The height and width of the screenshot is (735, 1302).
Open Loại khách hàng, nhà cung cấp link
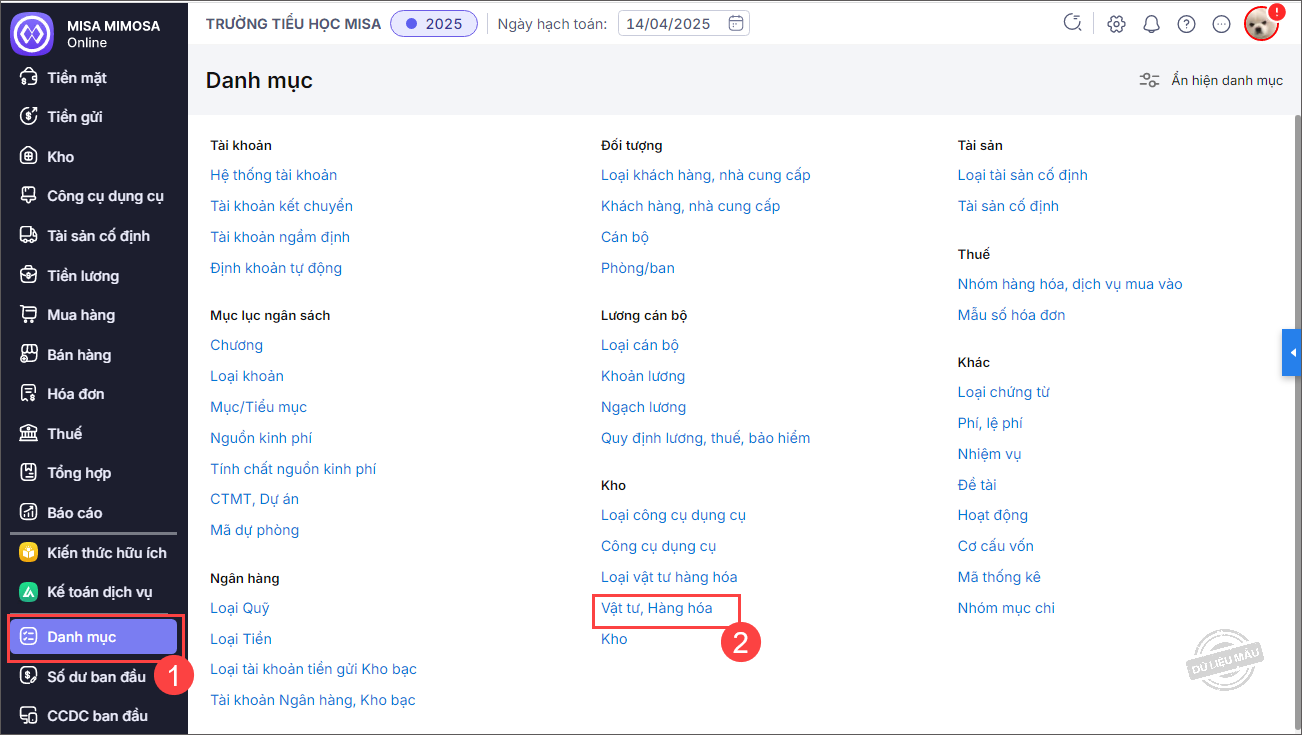click(706, 175)
